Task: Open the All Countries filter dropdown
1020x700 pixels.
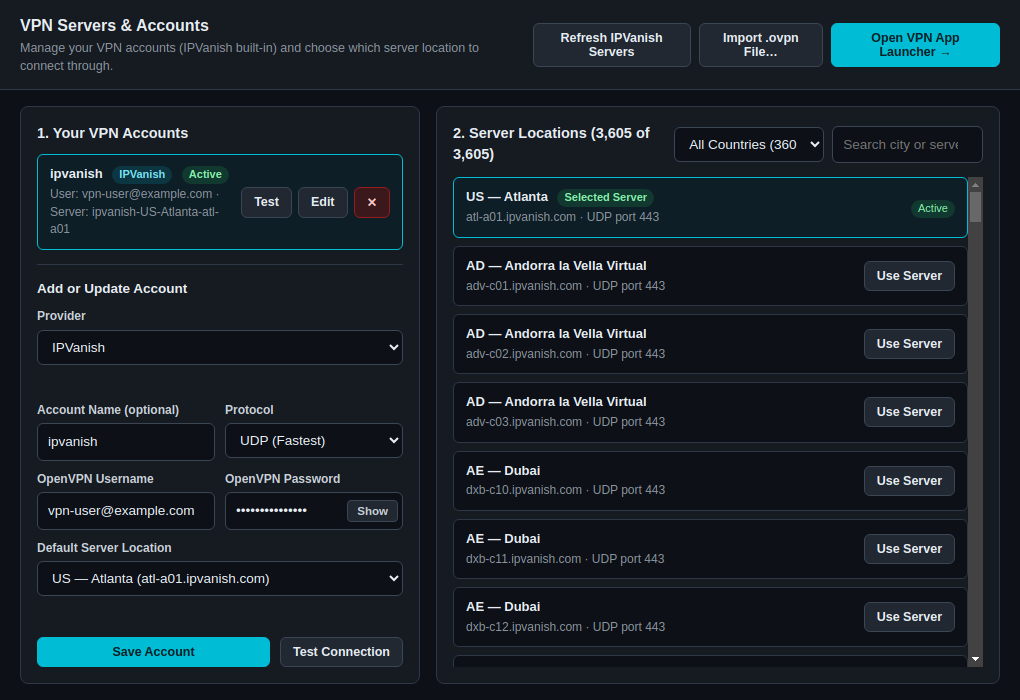Action: coord(749,144)
